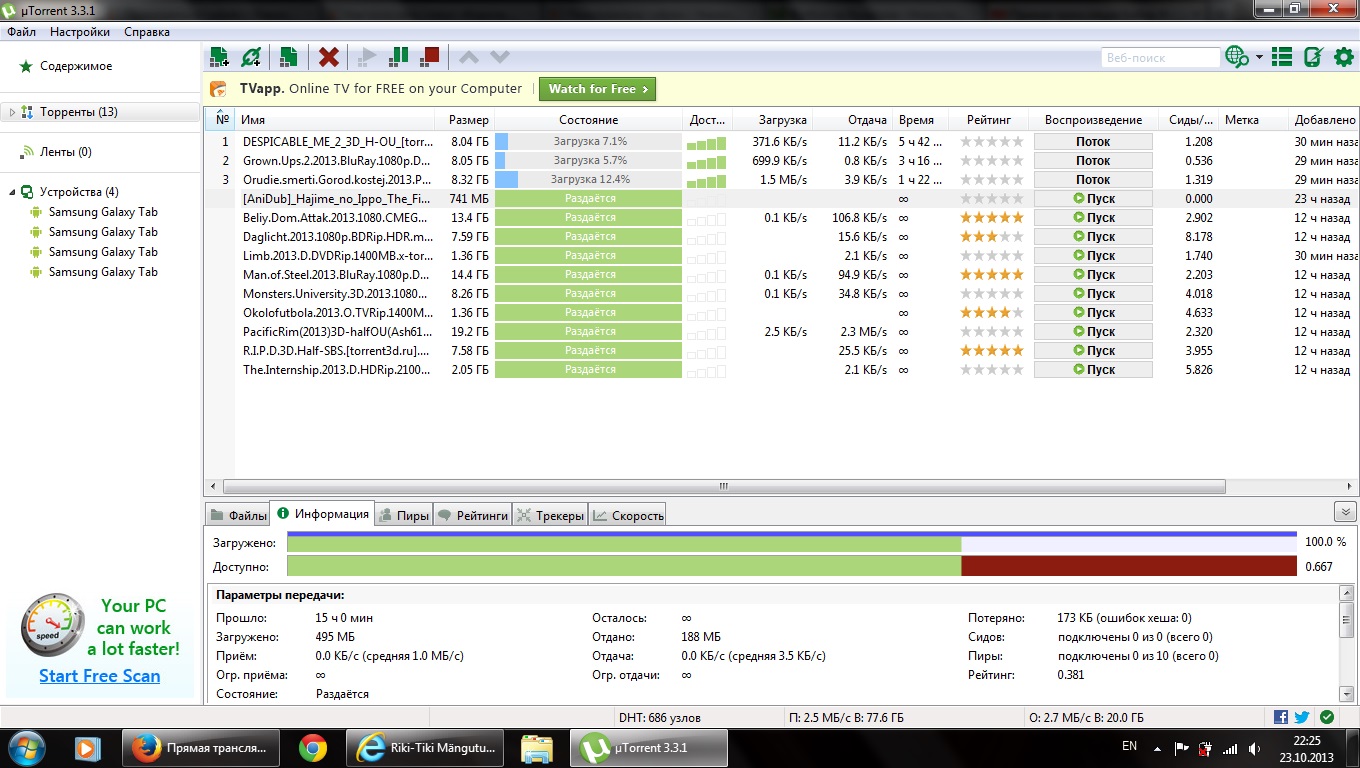Viewport: 1360px width, 768px height.
Task: Sort the list by the Размер column header
Action: pyautogui.click(x=464, y=120)
